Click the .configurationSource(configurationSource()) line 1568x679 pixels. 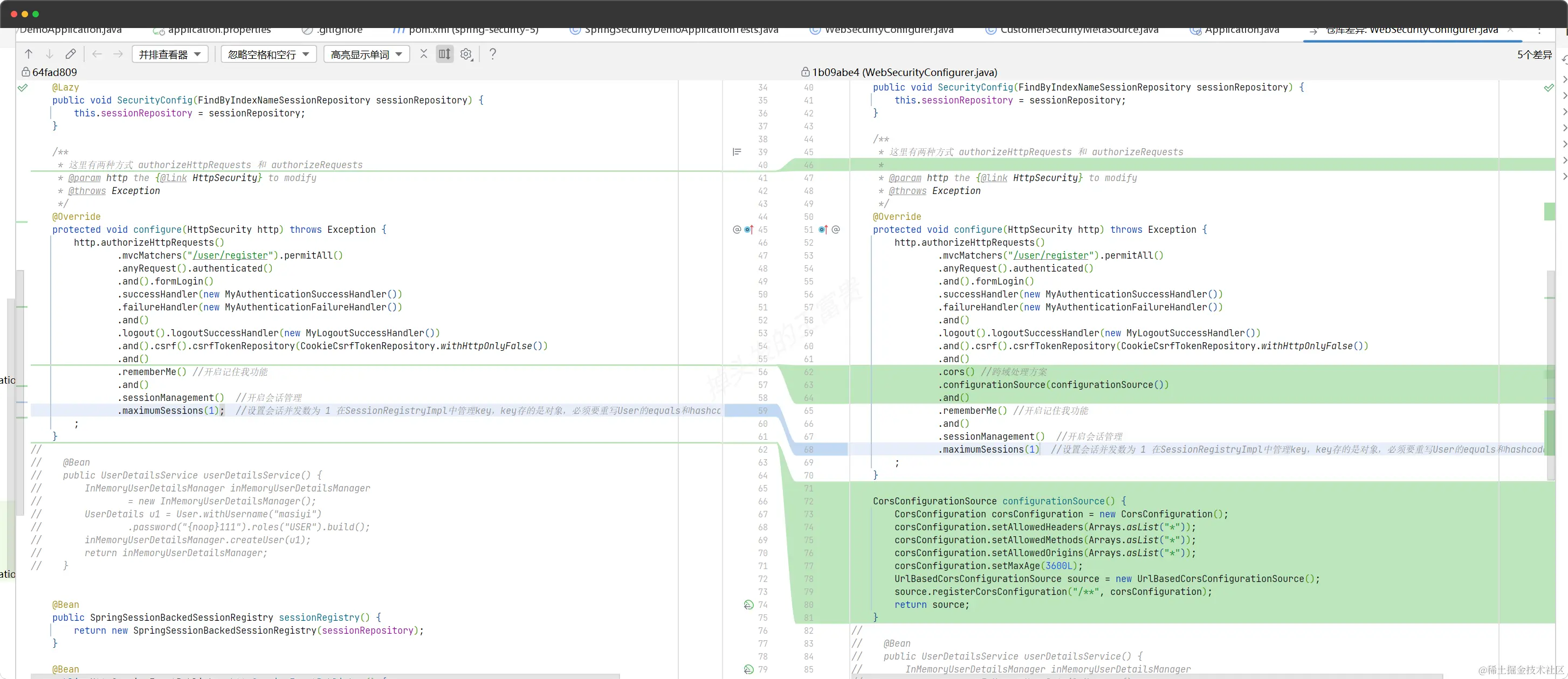tap(1053, 385)
